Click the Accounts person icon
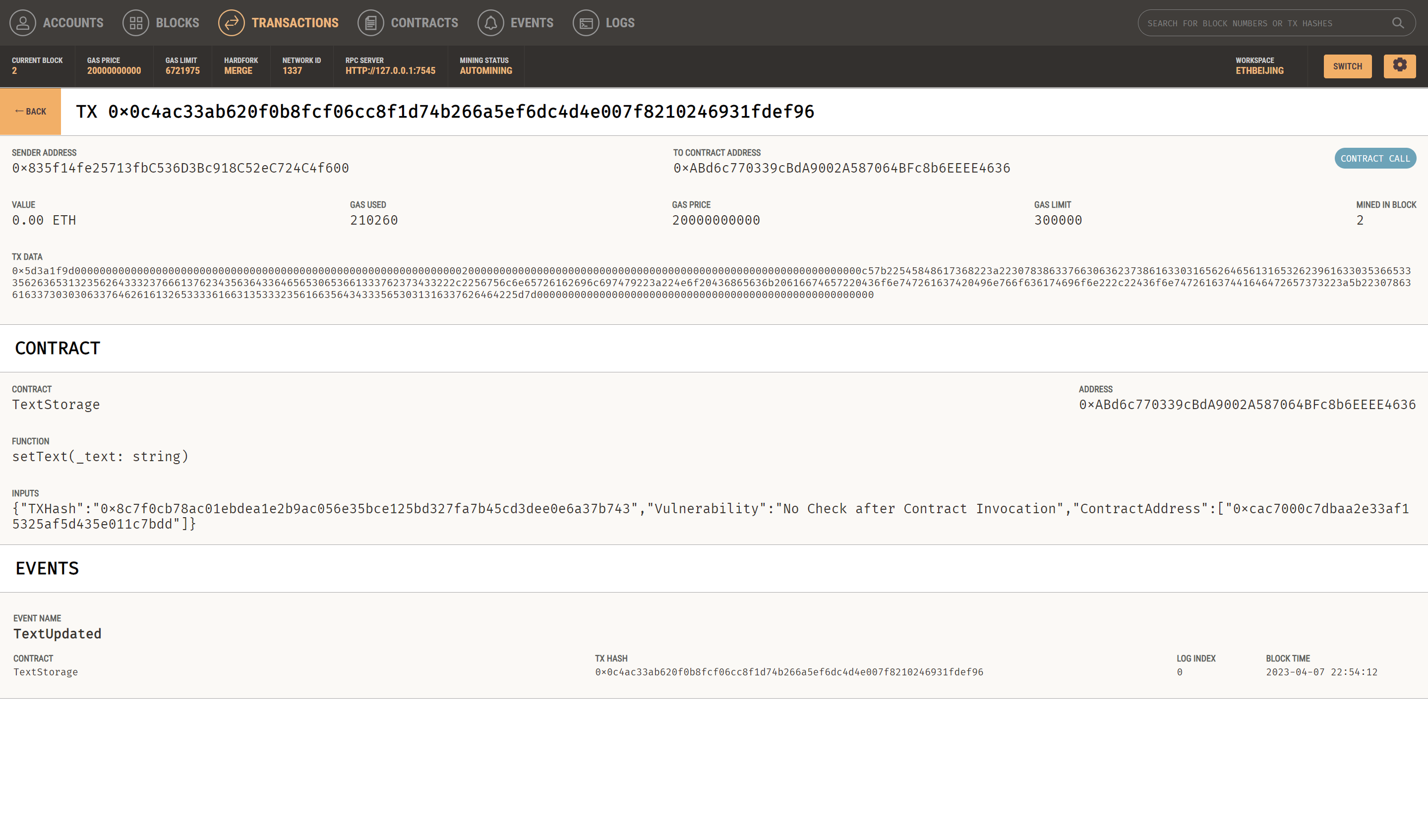This screenshot has height=840, width=1428. (23, 23)
